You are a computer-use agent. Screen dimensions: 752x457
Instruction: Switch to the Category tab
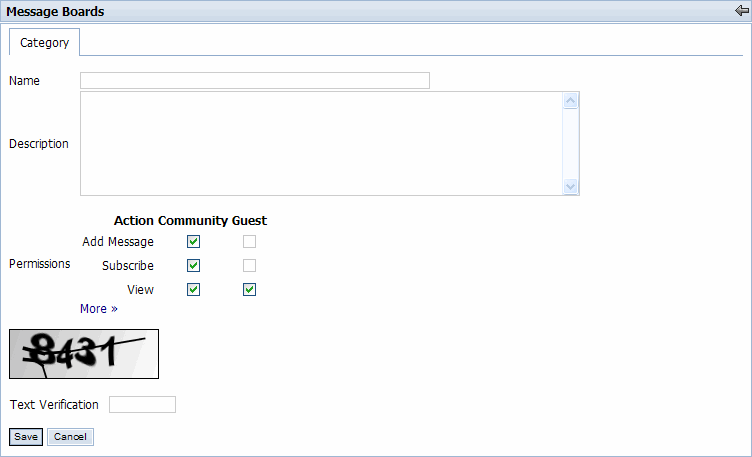[x=45, y=43]
